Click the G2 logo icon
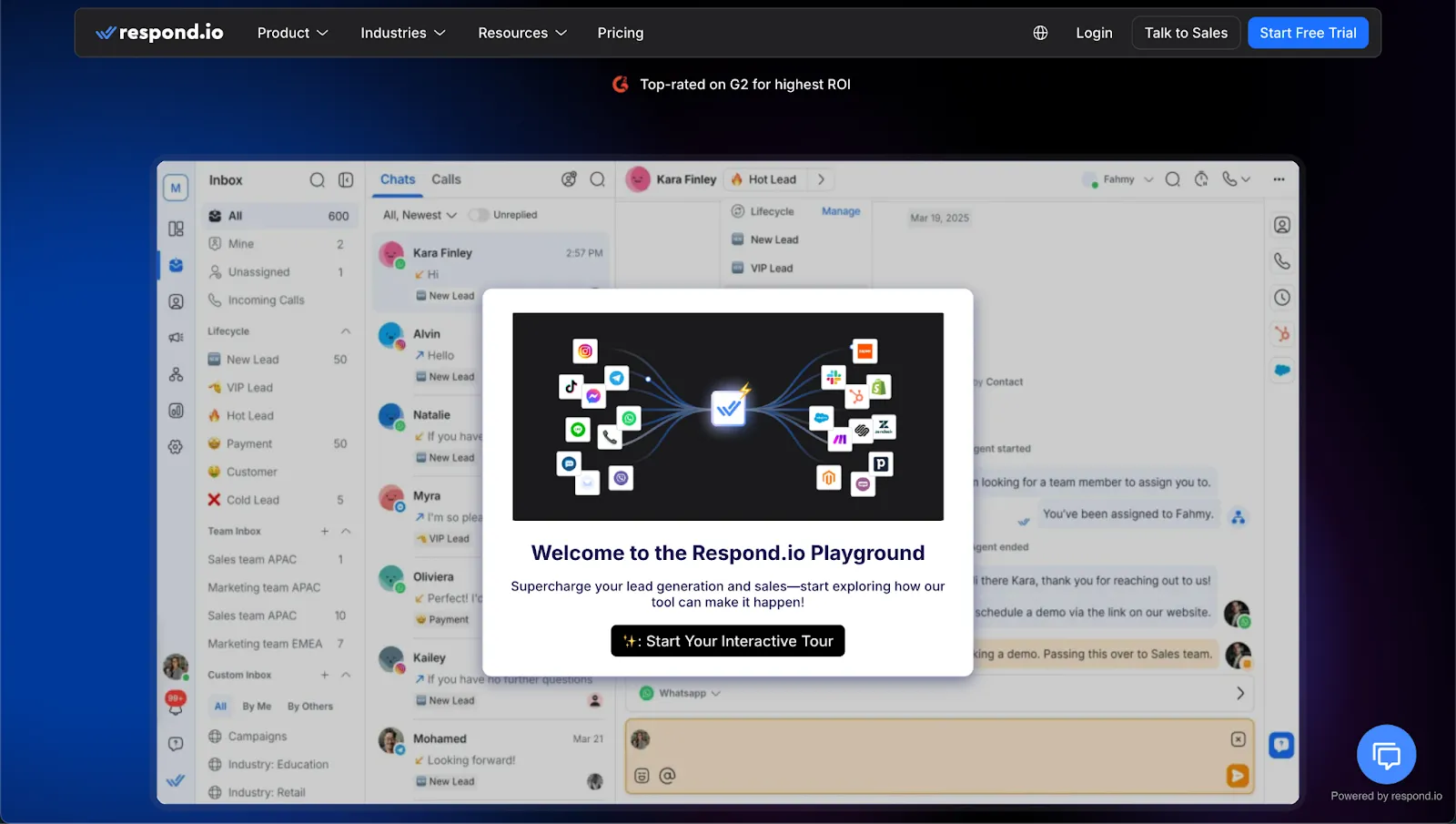1456x824 pixels. point(621,84)
